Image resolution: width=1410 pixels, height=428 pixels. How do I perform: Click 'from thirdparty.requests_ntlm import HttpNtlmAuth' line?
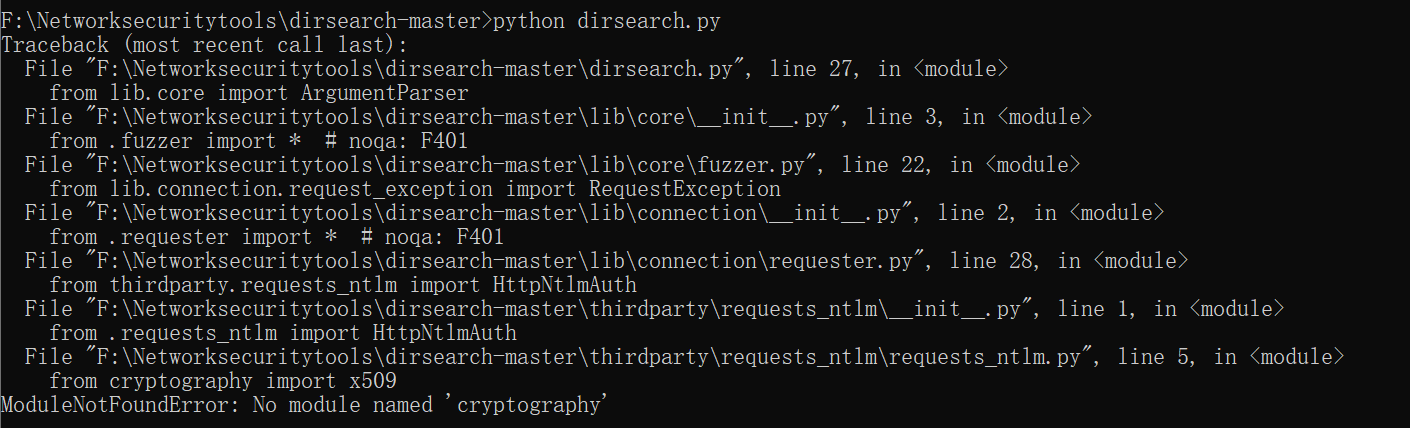point(343,285)
